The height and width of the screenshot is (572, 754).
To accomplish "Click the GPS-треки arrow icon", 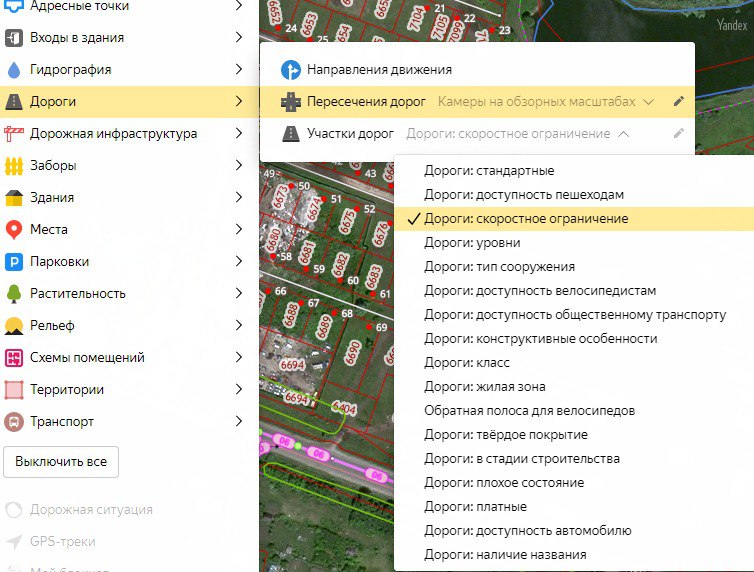I will coord(14,542).
